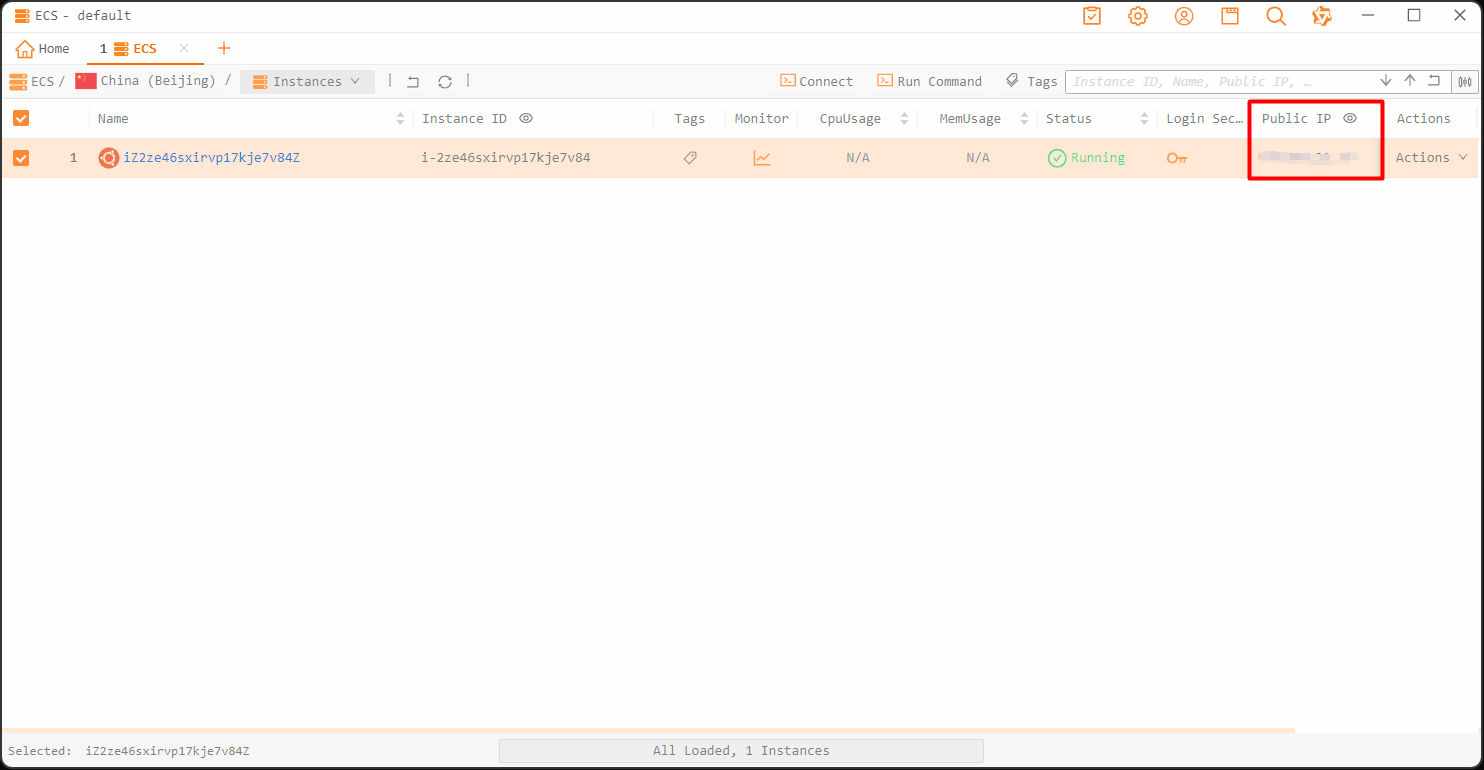Image resolution: width=1484 pixels, height=770 pixels.
Task: Open global search magnifier icon
Action: click(1276, 16)
